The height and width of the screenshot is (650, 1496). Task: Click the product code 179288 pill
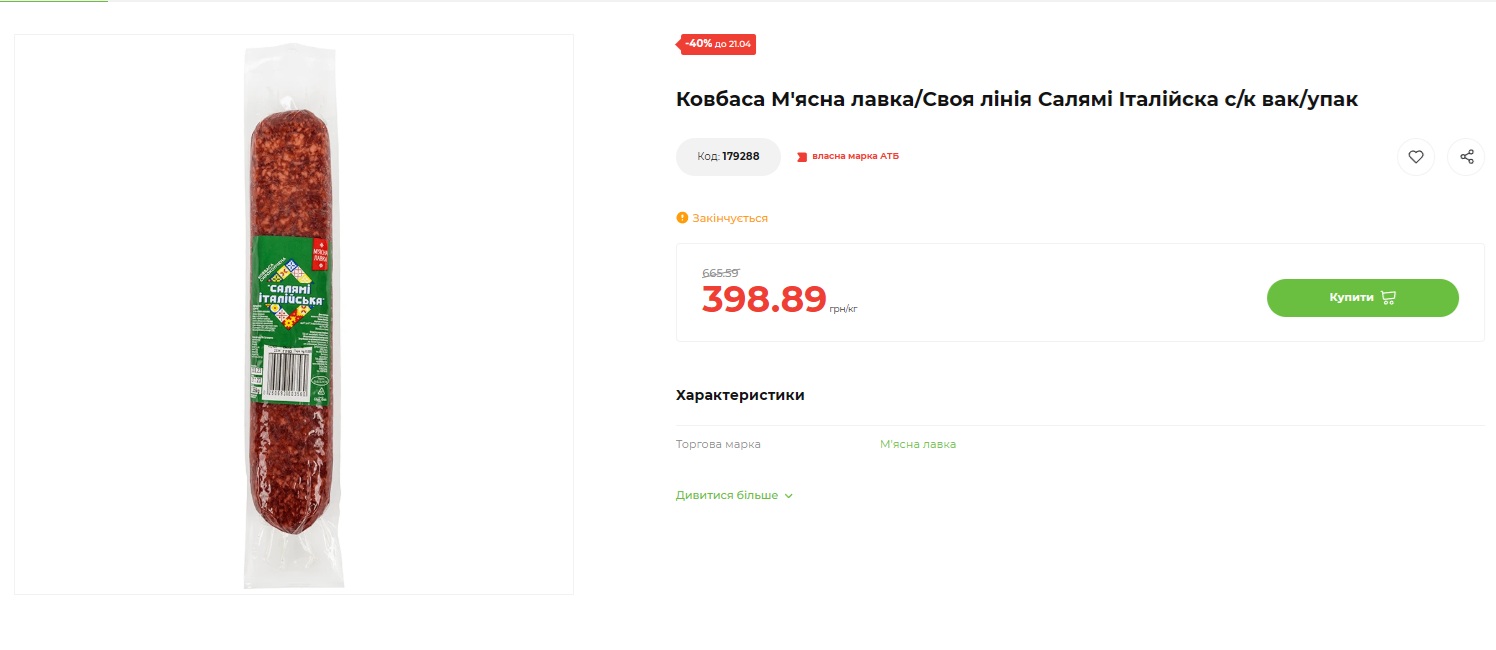pos(728,157)
